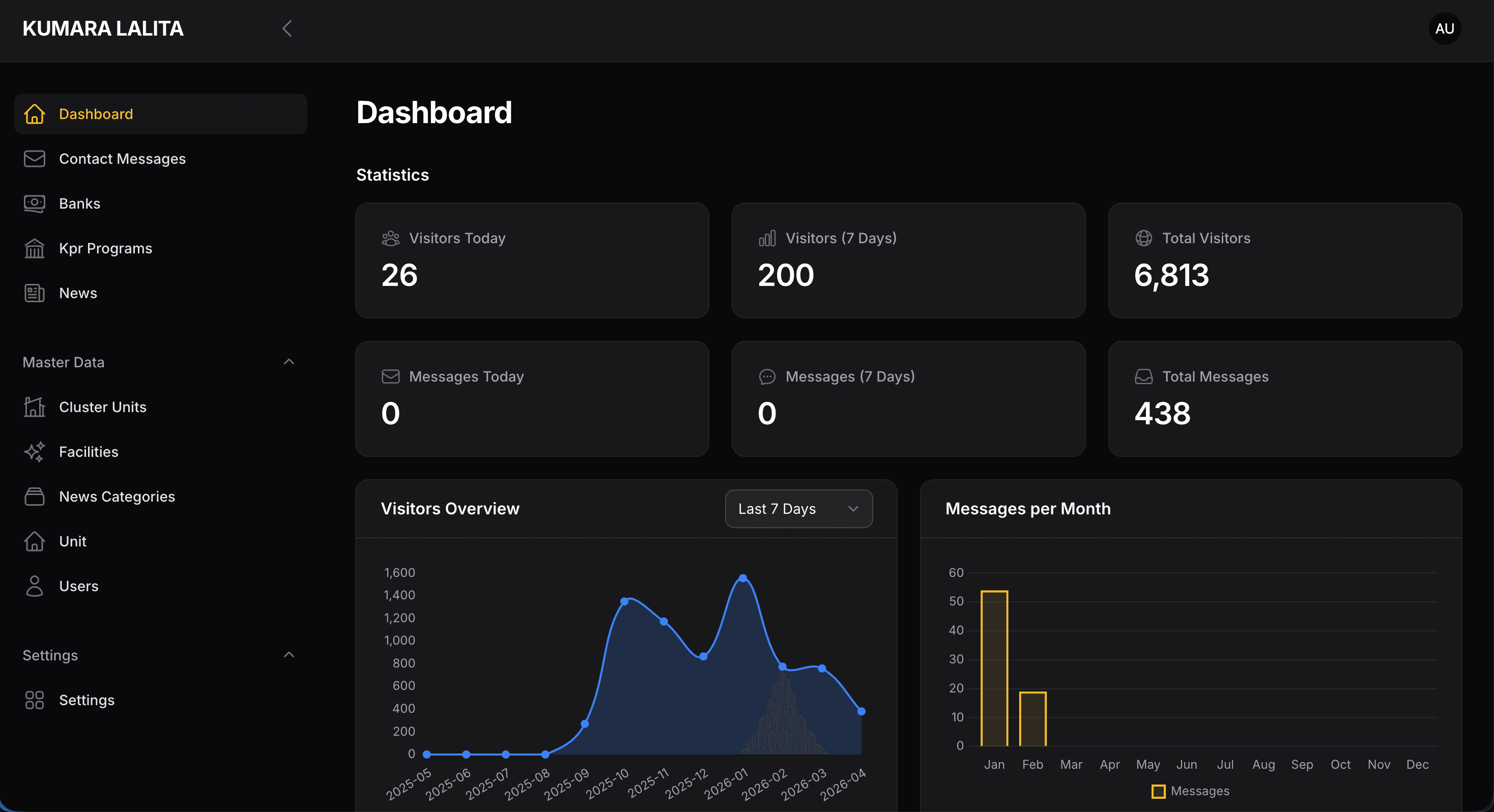Collapse the Settings section chevron

tap(289, 655)
